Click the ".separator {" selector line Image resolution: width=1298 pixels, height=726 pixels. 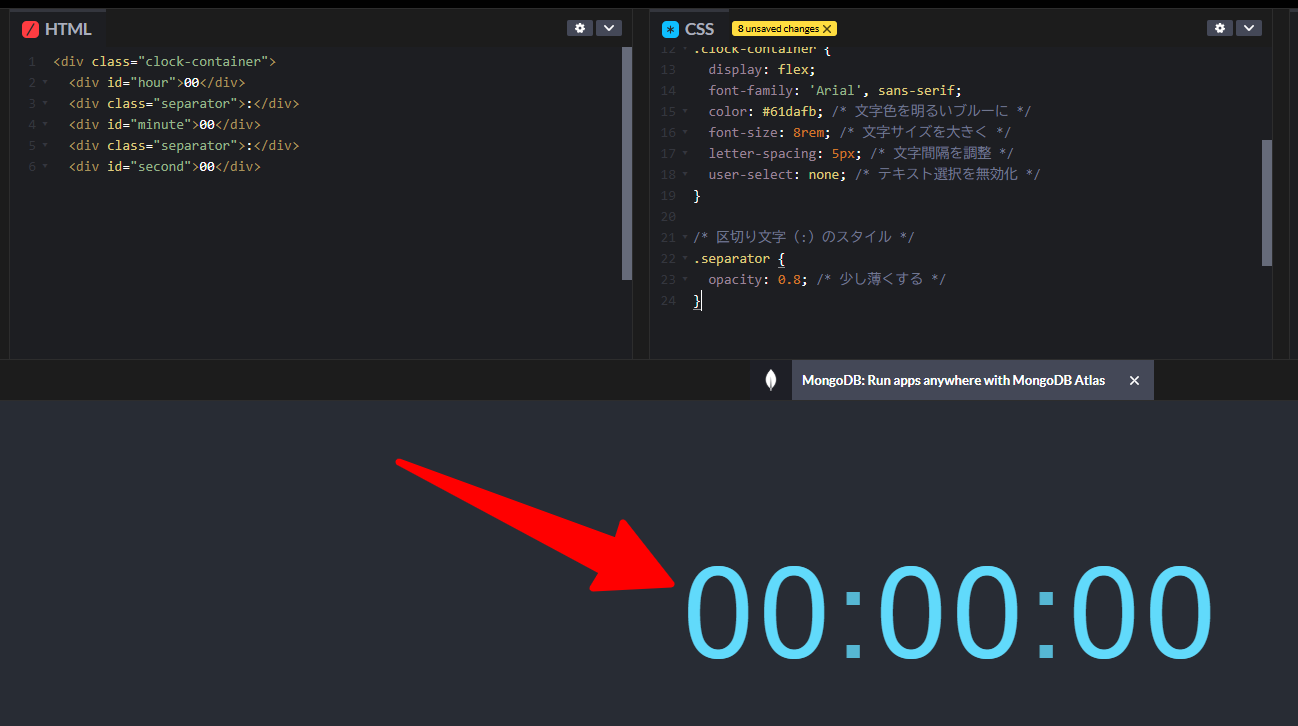739,258
